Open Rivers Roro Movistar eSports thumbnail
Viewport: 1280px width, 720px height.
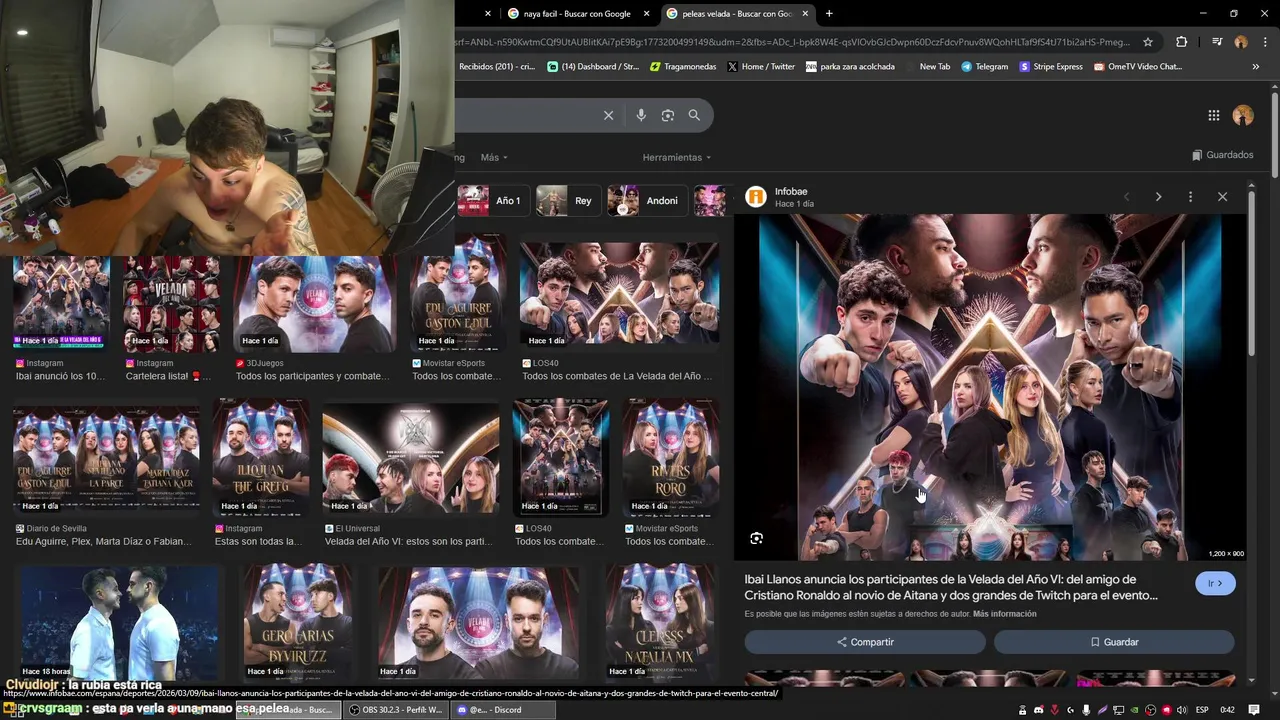[x=670, y=457]
